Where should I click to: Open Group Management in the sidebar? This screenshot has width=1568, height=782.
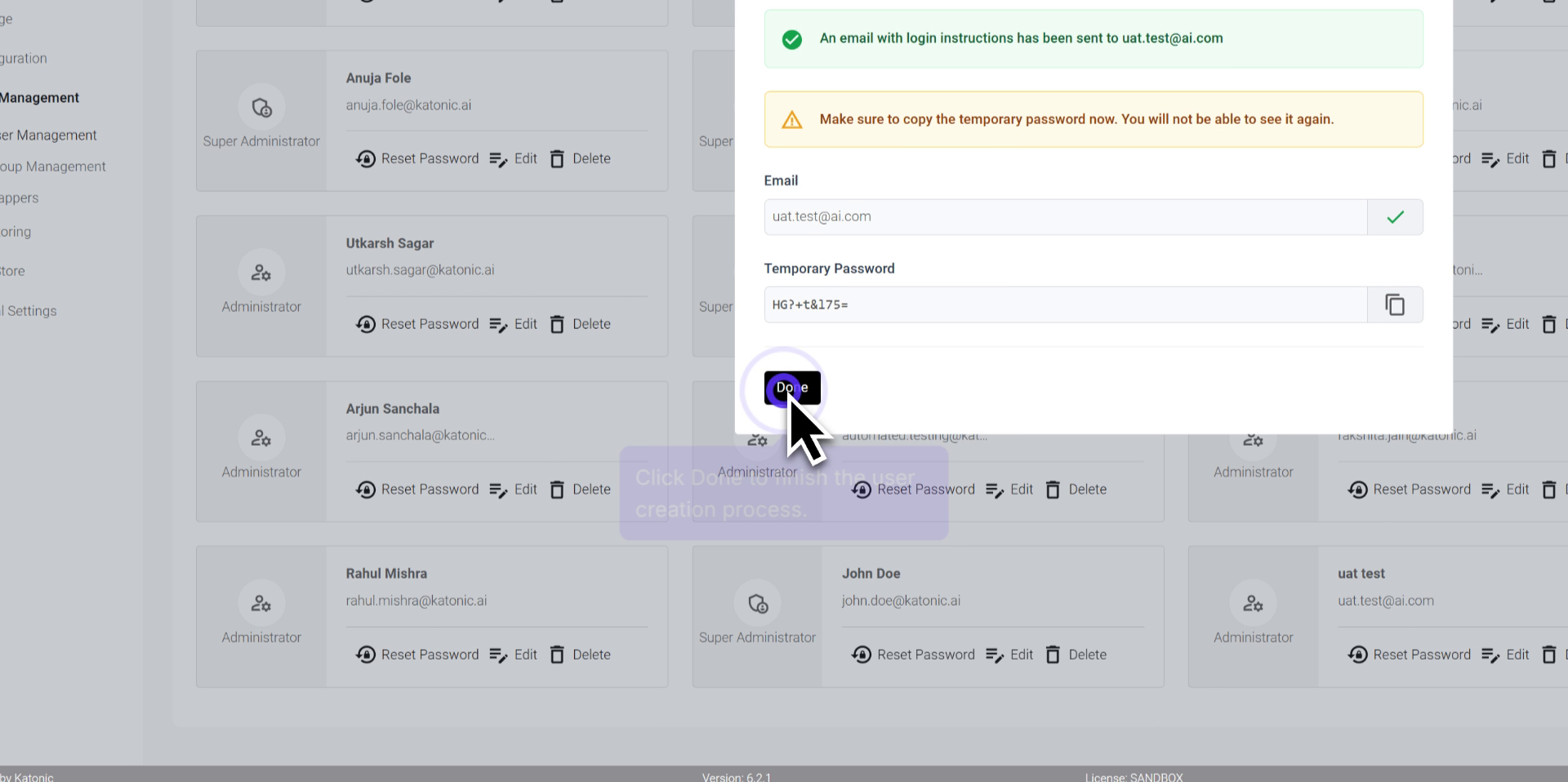pos(52,167)
